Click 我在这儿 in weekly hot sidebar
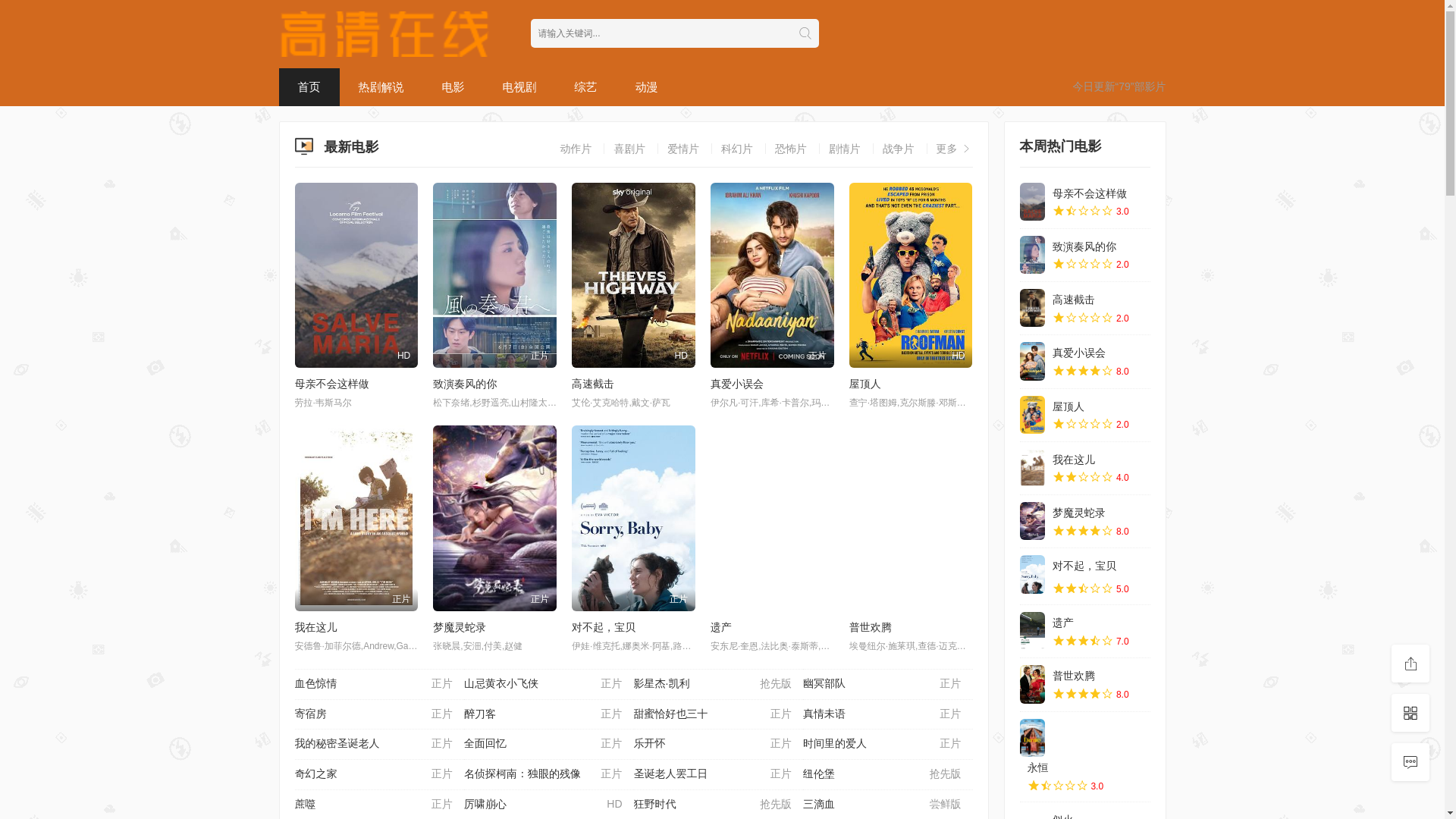The image size is (1456, 819). tap(1074, 460)
